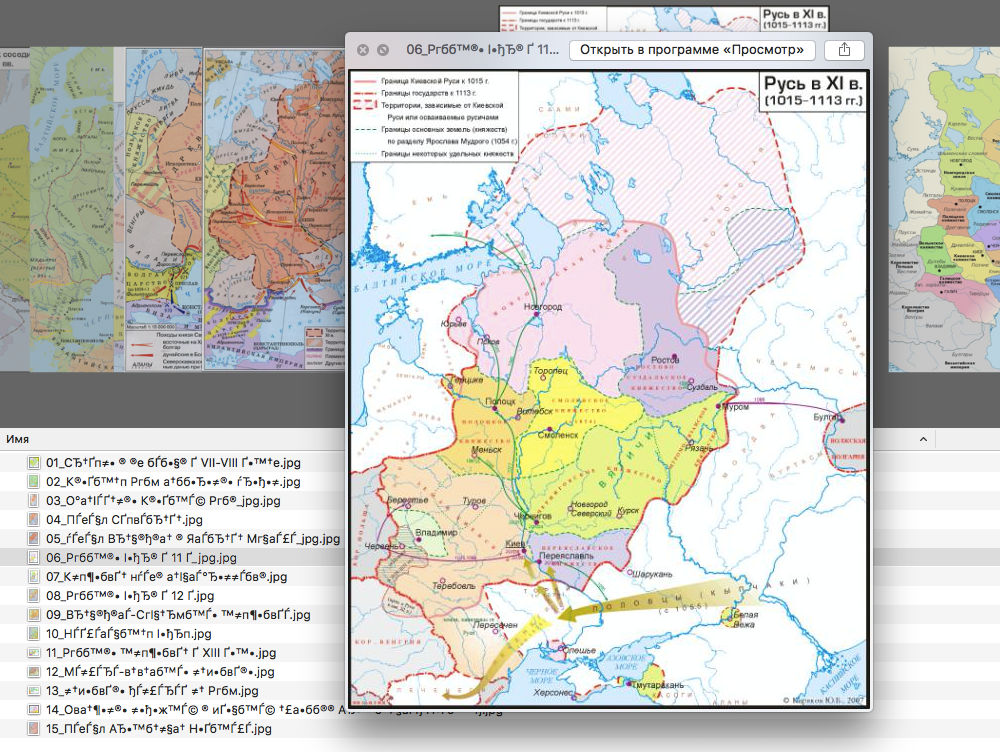
Task: Click file icon of the row starting '13_'
Action: (x=34, y=691)
